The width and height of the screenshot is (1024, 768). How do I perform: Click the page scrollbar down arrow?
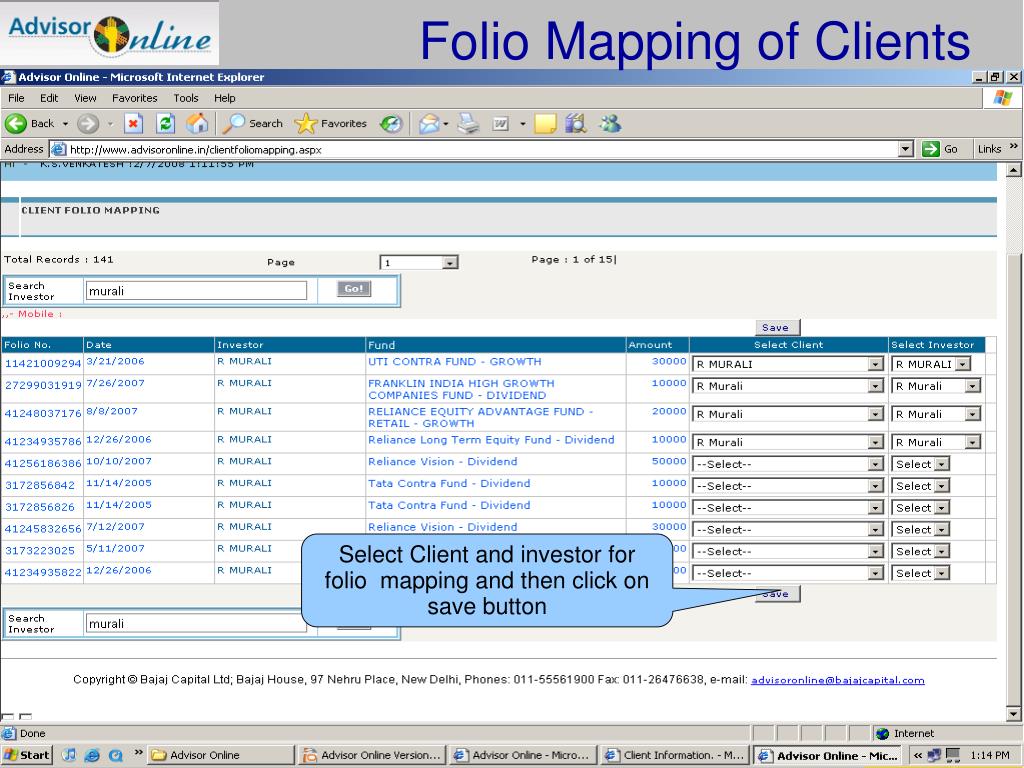click(x=1014, y=714)
